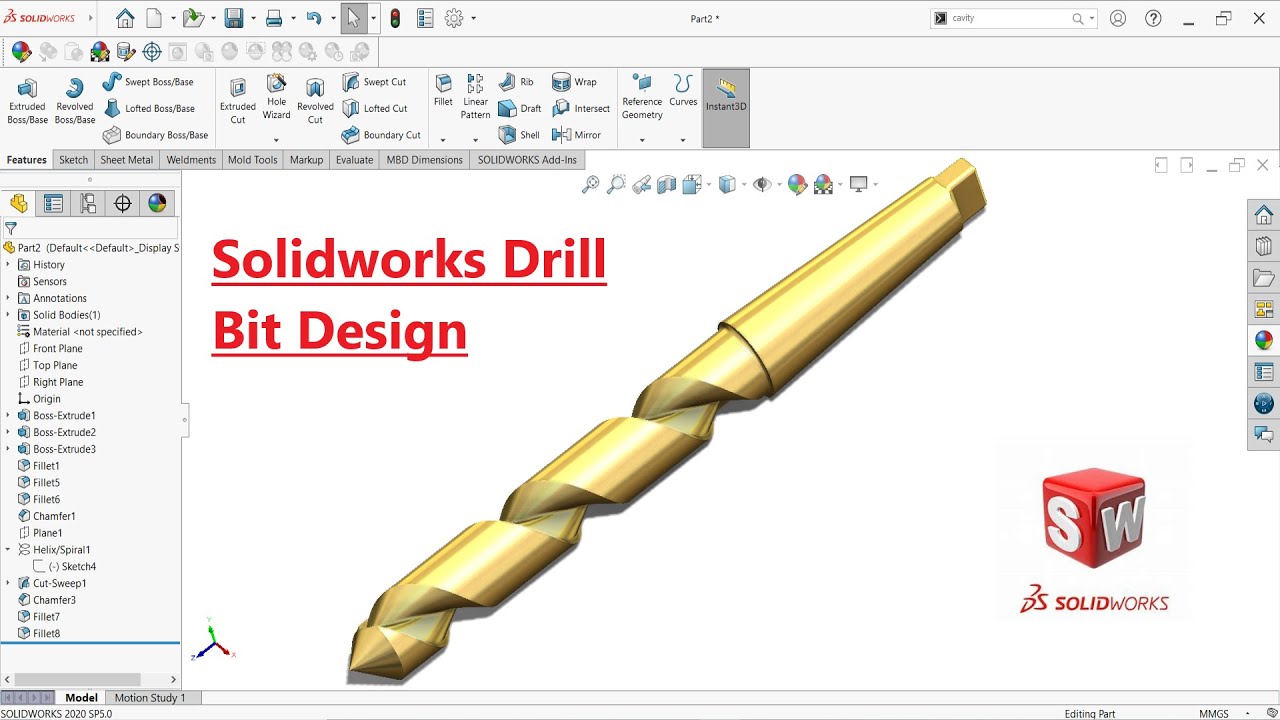Screen dimensions: 1280x720
Task: Choose the Lofted Boss/Base command
Action: coord(149,108)
